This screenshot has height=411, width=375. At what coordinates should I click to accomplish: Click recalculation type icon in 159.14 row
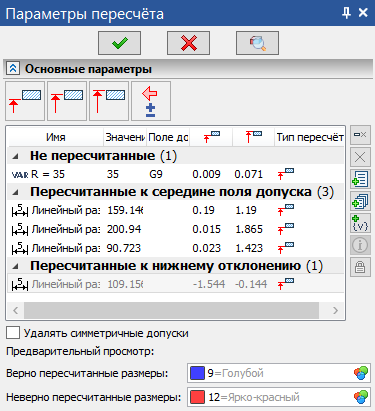(286, 210)
